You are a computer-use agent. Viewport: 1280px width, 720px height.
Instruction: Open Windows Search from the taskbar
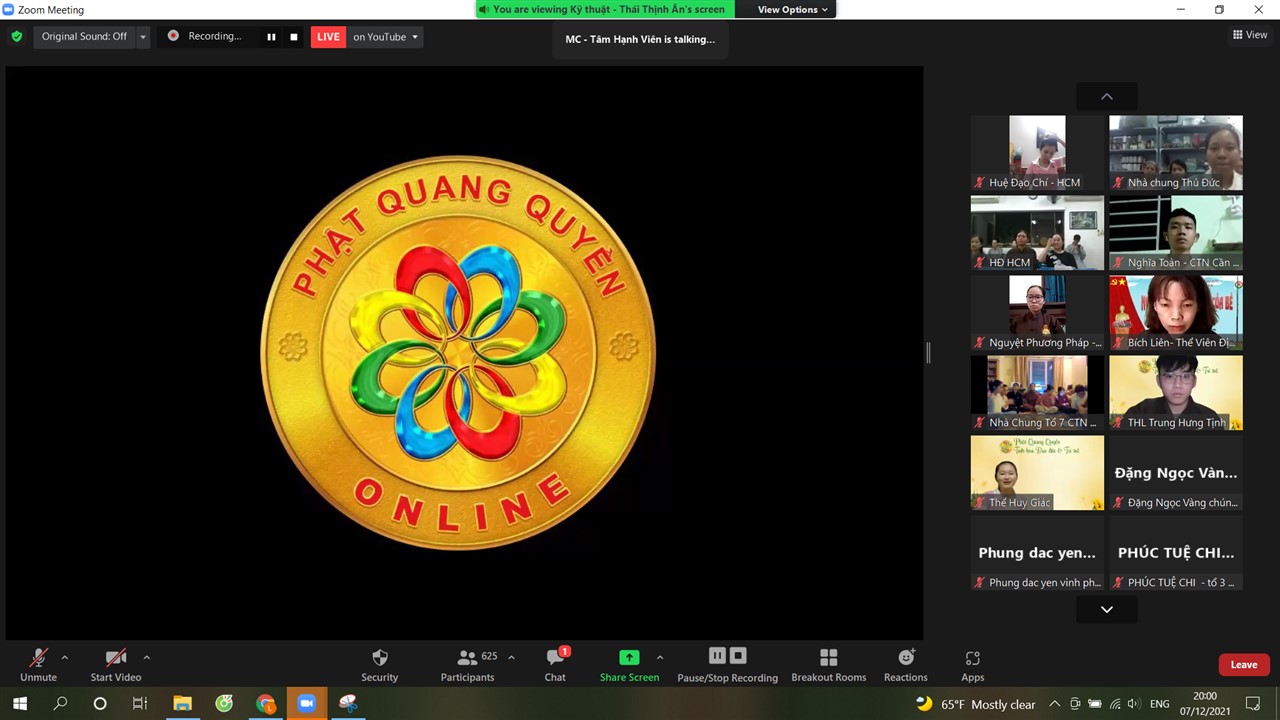(x=60, y=704)
